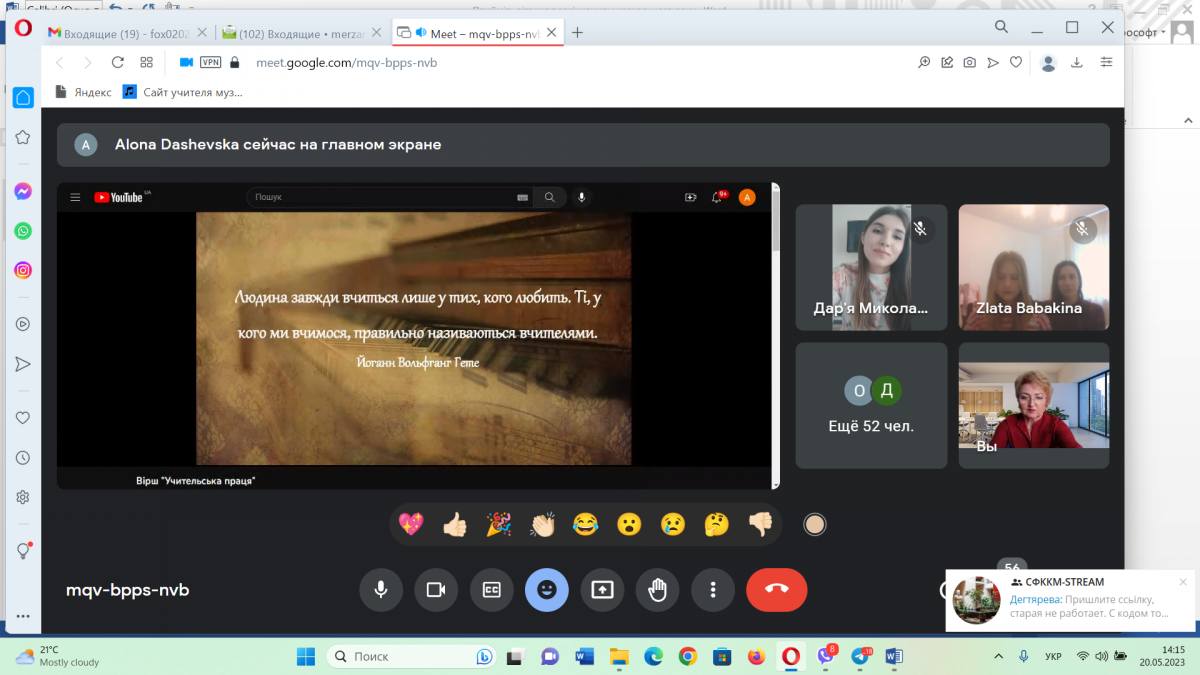Send the clapping hands reaction
1200x675 pixels.
coord(542,524)
